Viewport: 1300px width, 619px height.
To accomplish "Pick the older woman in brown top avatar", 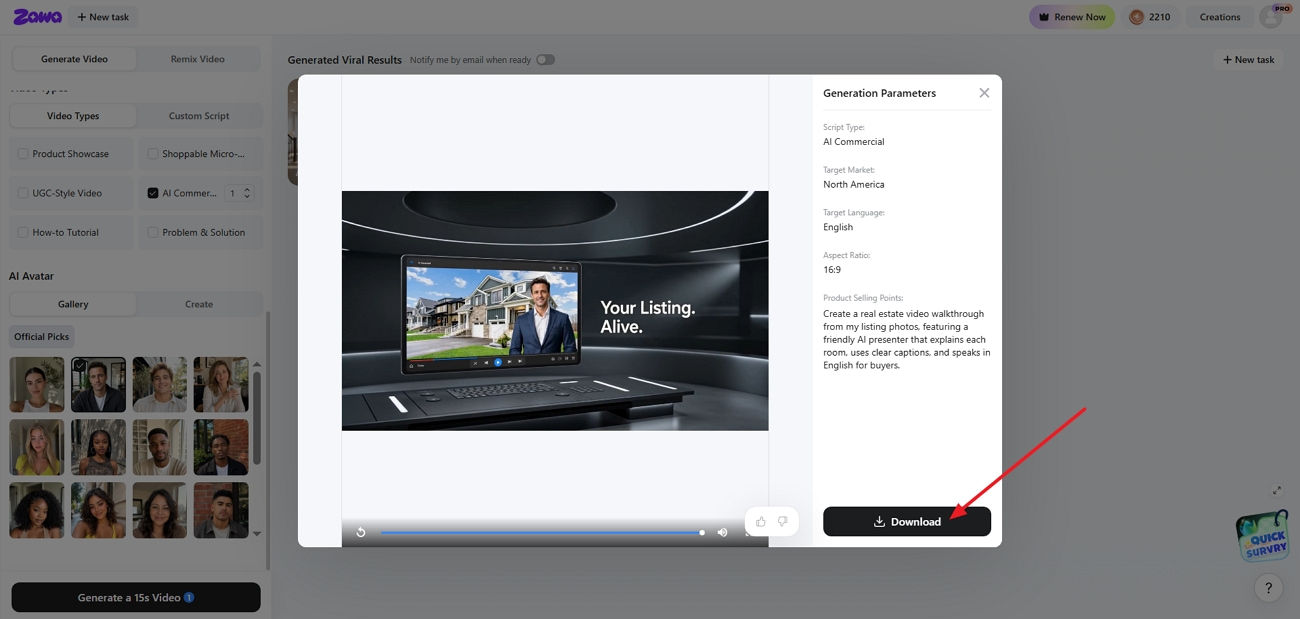I will [x=160, y=510].
